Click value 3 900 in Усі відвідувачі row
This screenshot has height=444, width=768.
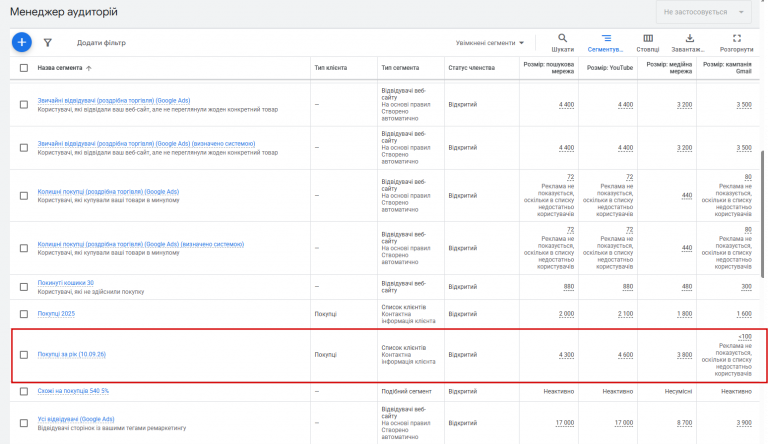(x=744, y=423)
